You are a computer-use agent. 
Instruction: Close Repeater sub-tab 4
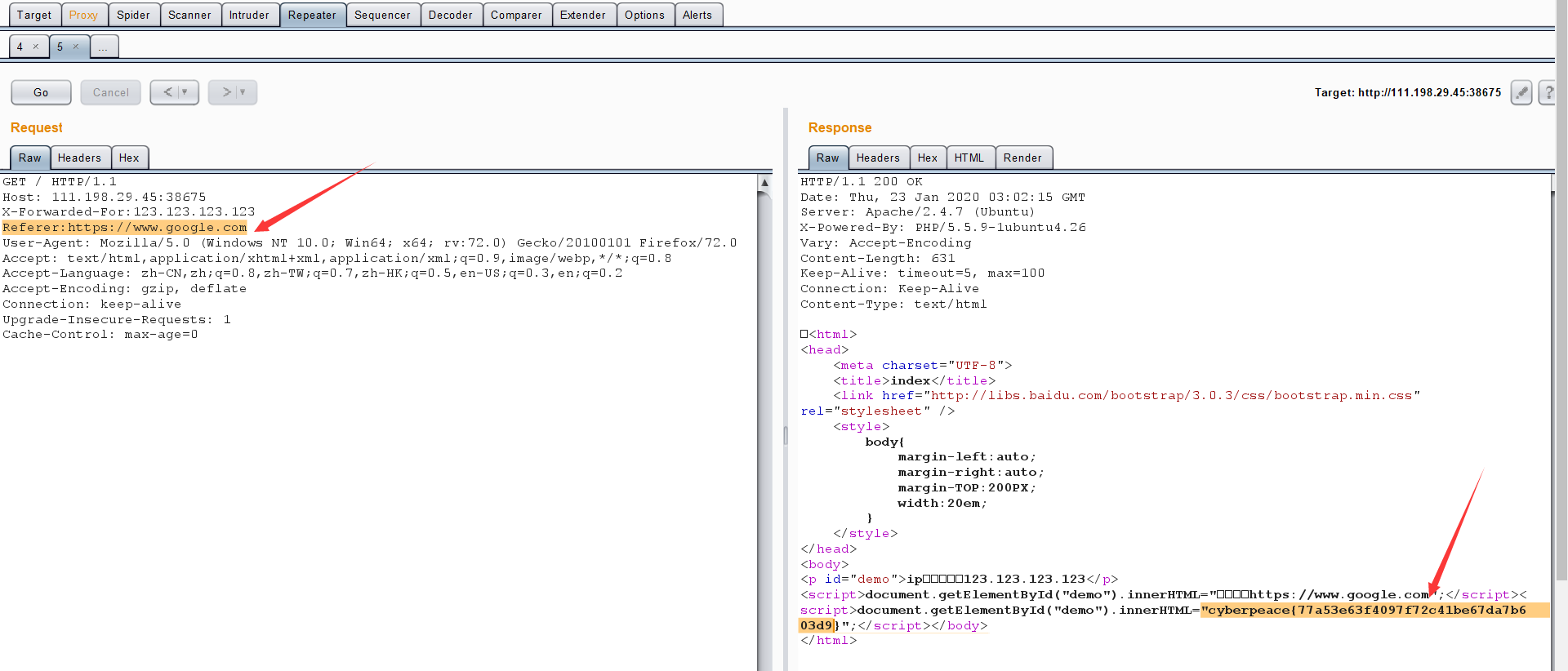pos(36,47)
